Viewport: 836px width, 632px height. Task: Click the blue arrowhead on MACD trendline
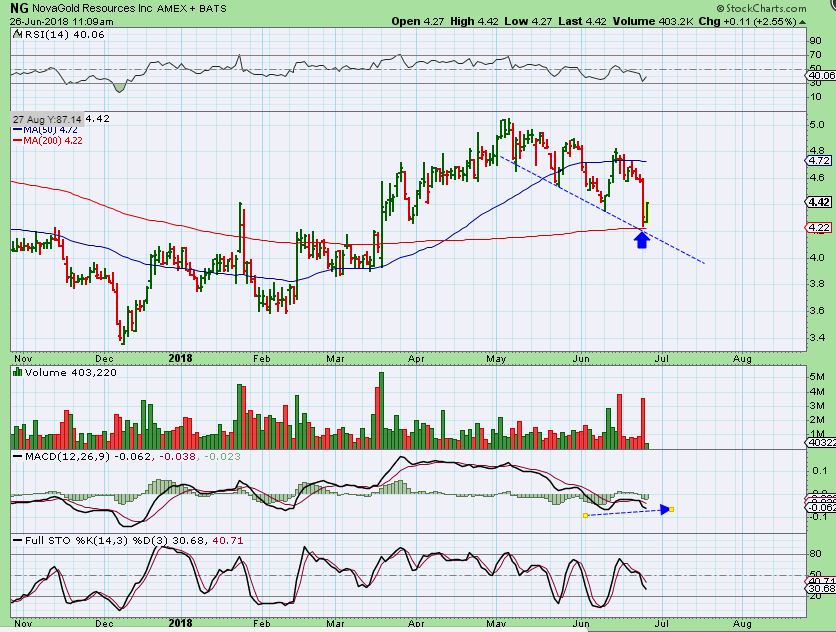coord(662,510)
